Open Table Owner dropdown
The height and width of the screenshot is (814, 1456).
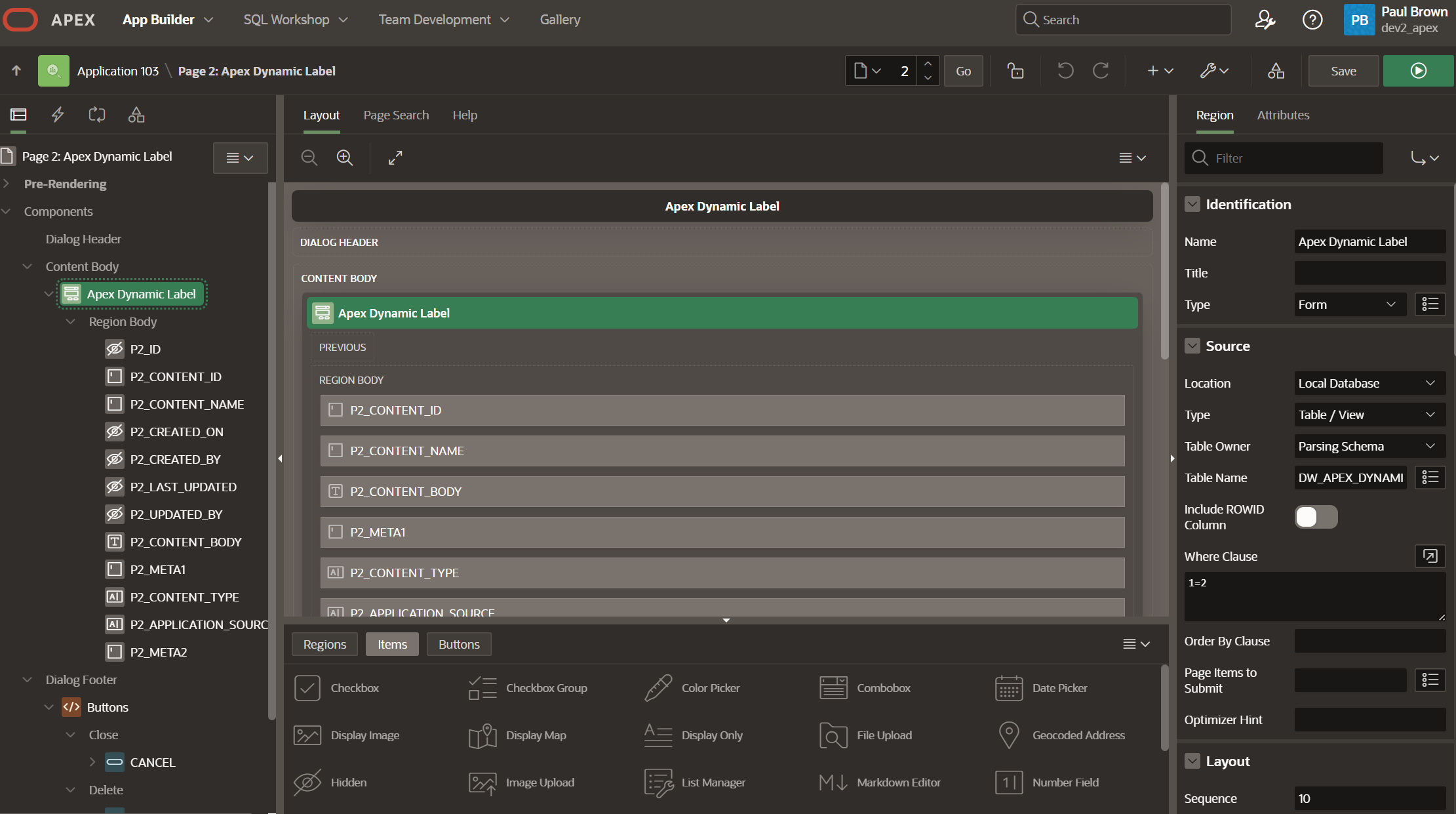[1369, 446]
